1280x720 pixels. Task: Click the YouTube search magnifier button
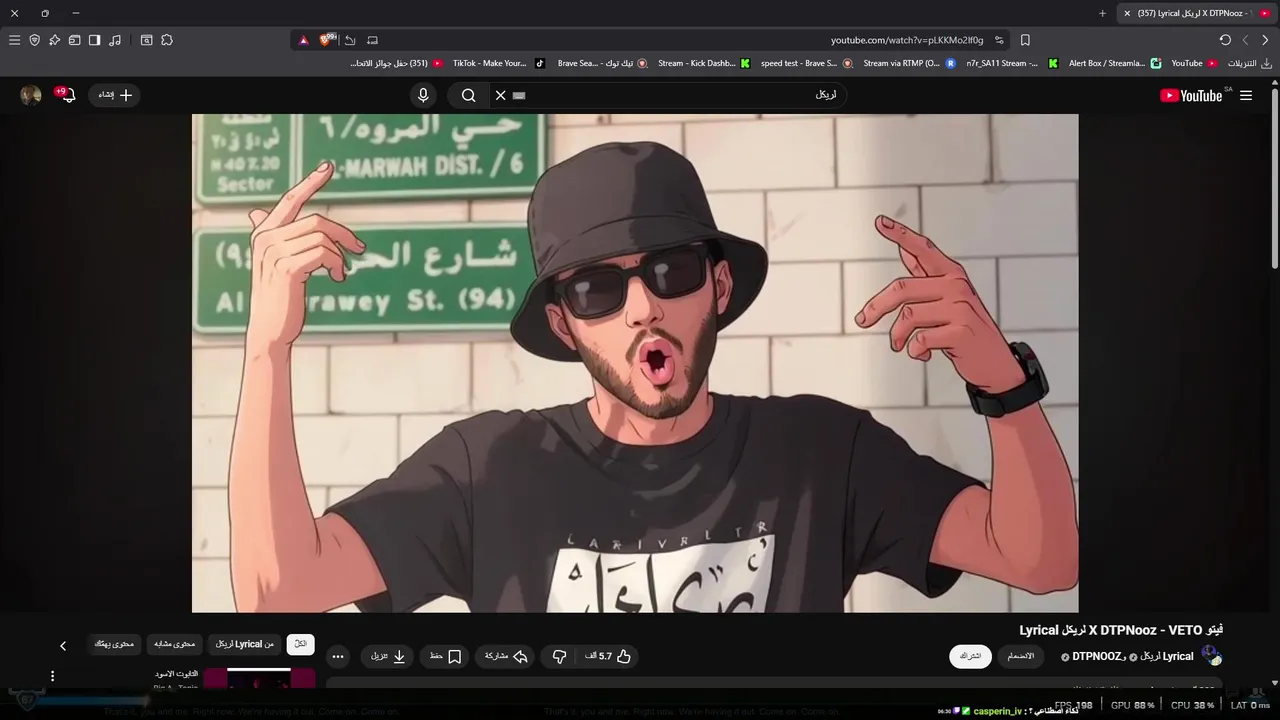point(468,95)
